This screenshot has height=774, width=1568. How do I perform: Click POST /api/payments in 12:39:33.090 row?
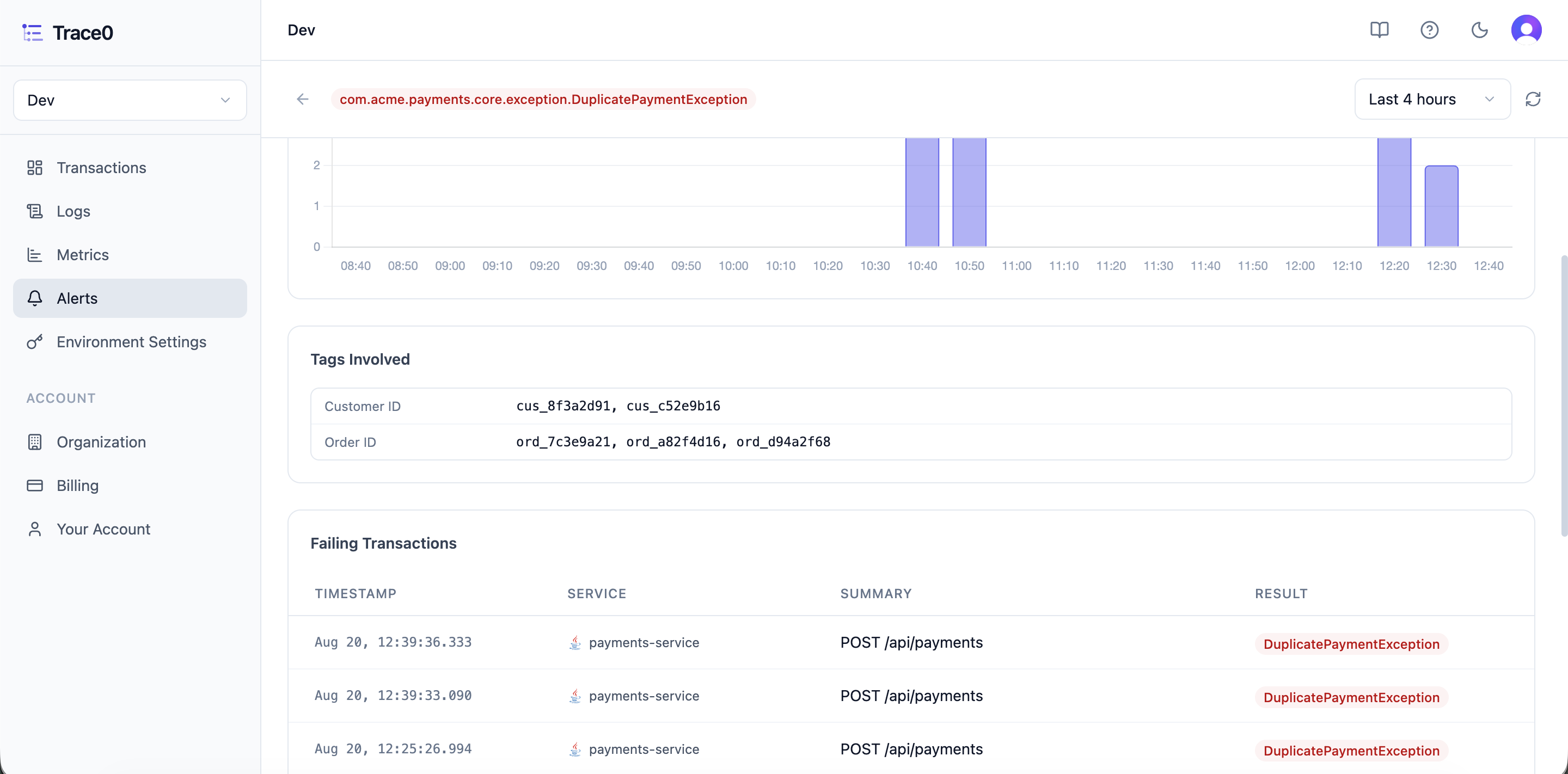pyautogui.click(x=911, y=696)
